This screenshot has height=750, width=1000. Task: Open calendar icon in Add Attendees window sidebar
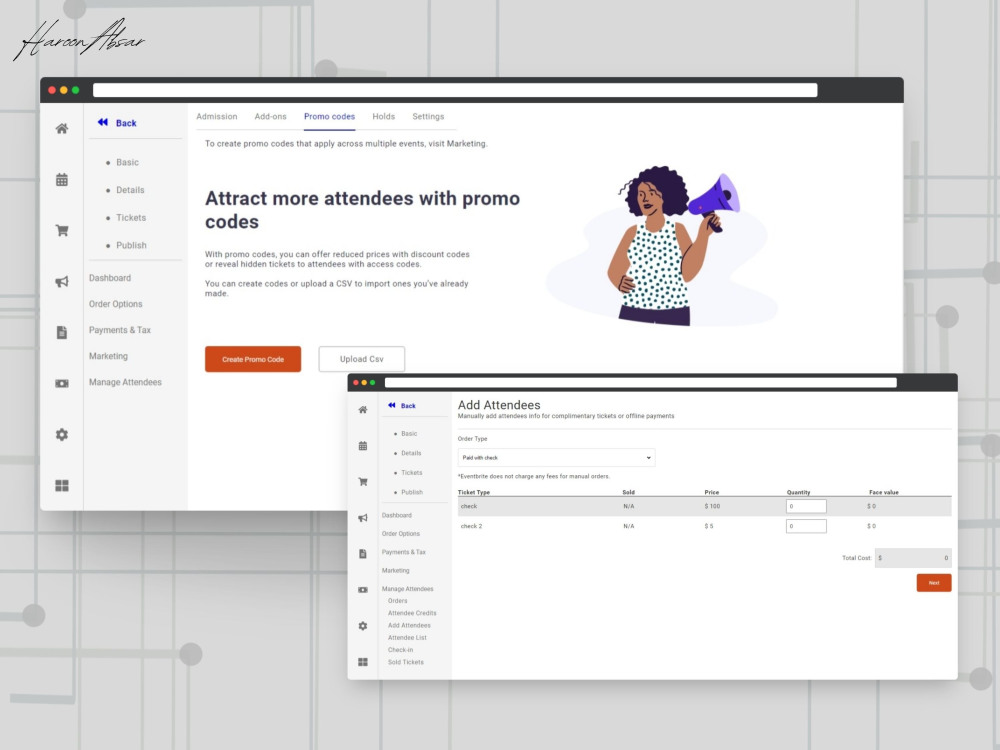[363, 446]
